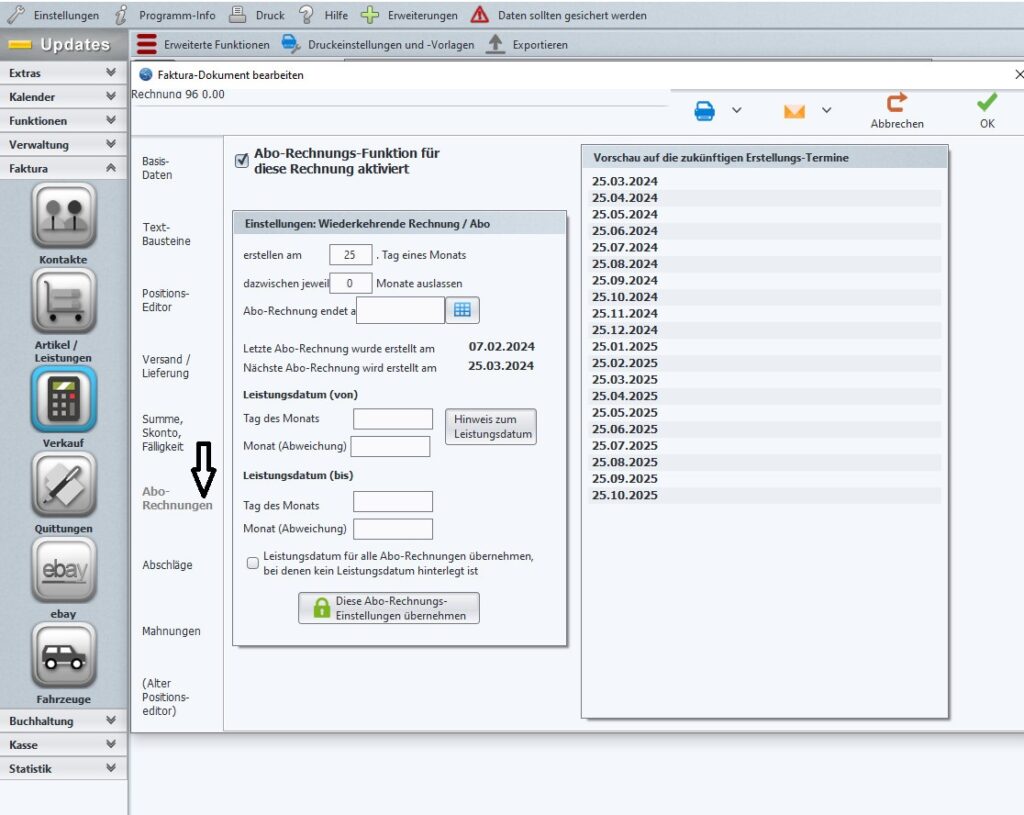
Task: Open the dropdown arrow beside the envelope
Action: tap(826, 110)
